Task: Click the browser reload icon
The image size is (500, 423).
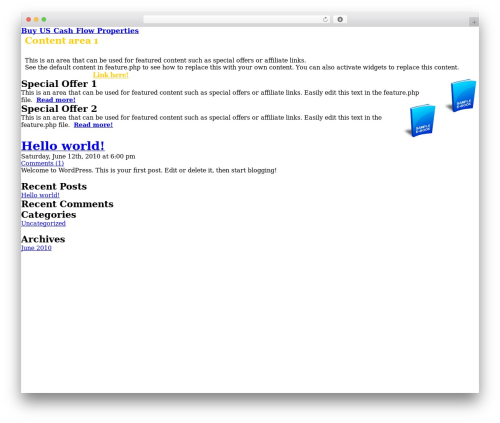Action: coord(325,20)
